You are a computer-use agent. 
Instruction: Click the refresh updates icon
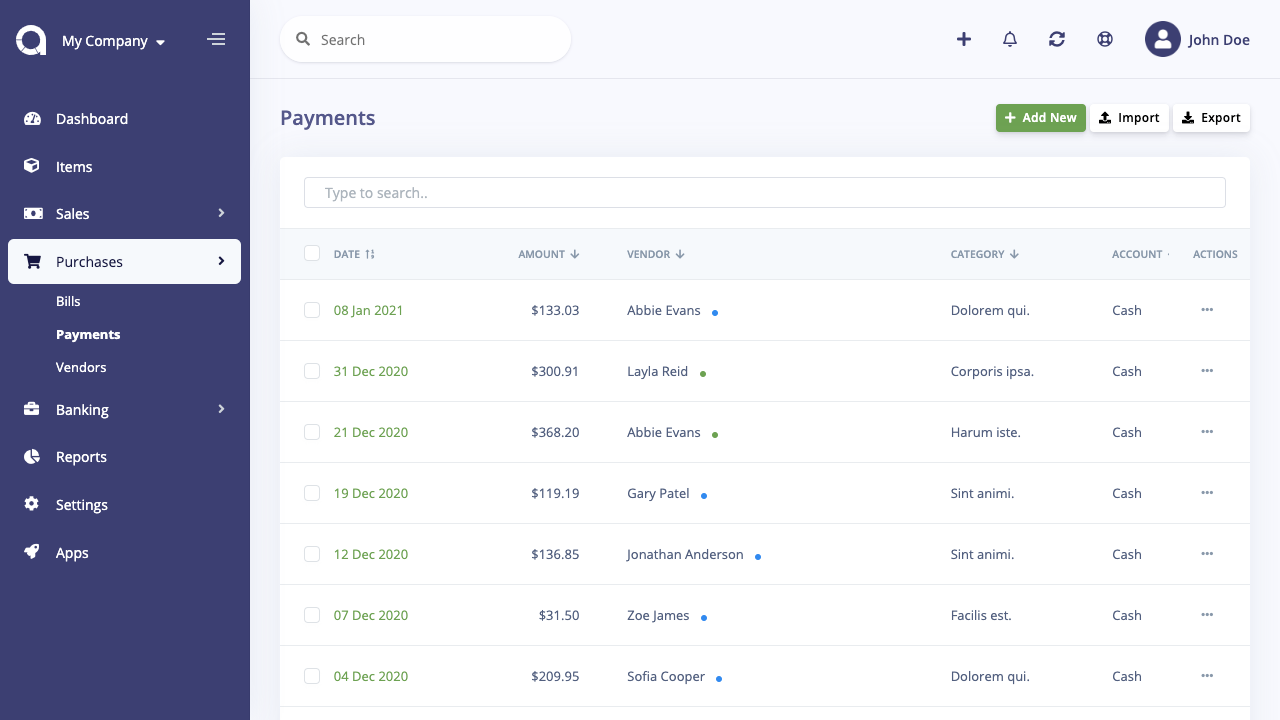point(1057,40)
